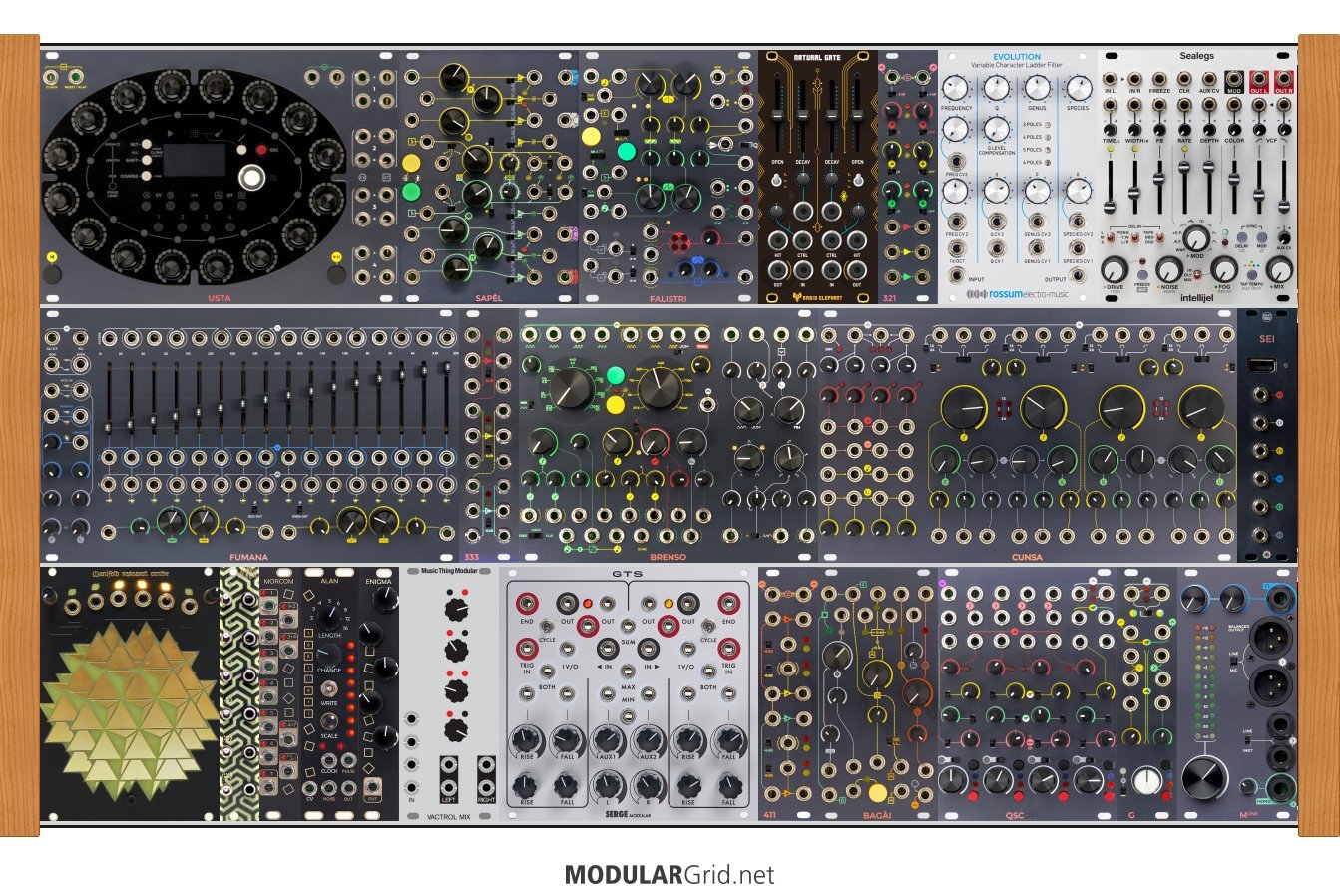The image size is (1340, 896).
Task: Click the DRIVE knob on Sealegs
Action: pos(1115,269)
